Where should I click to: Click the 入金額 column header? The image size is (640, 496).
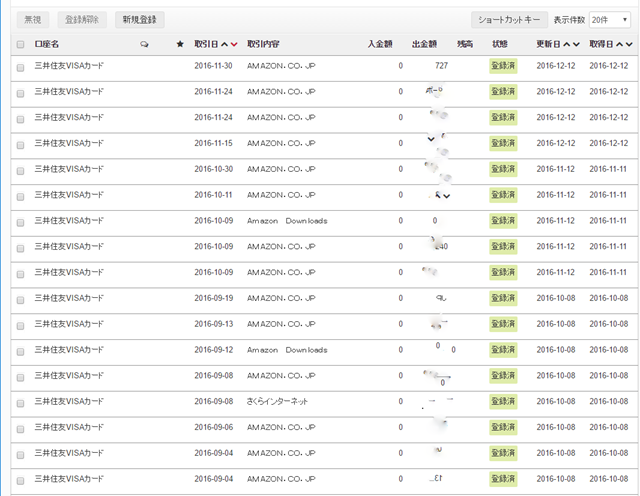380,44
